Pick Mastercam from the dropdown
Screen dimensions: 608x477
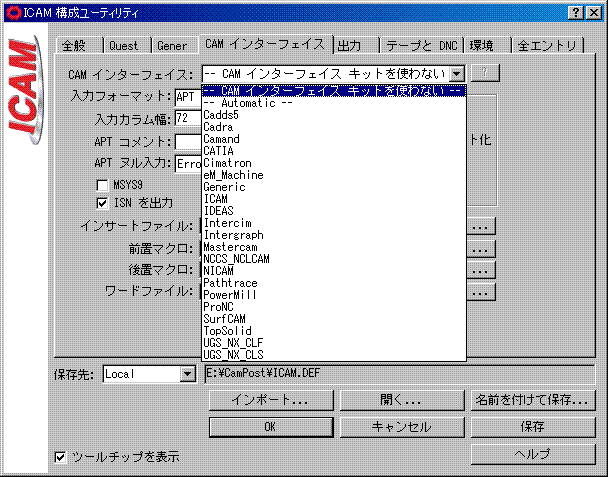tap(334, 247)
